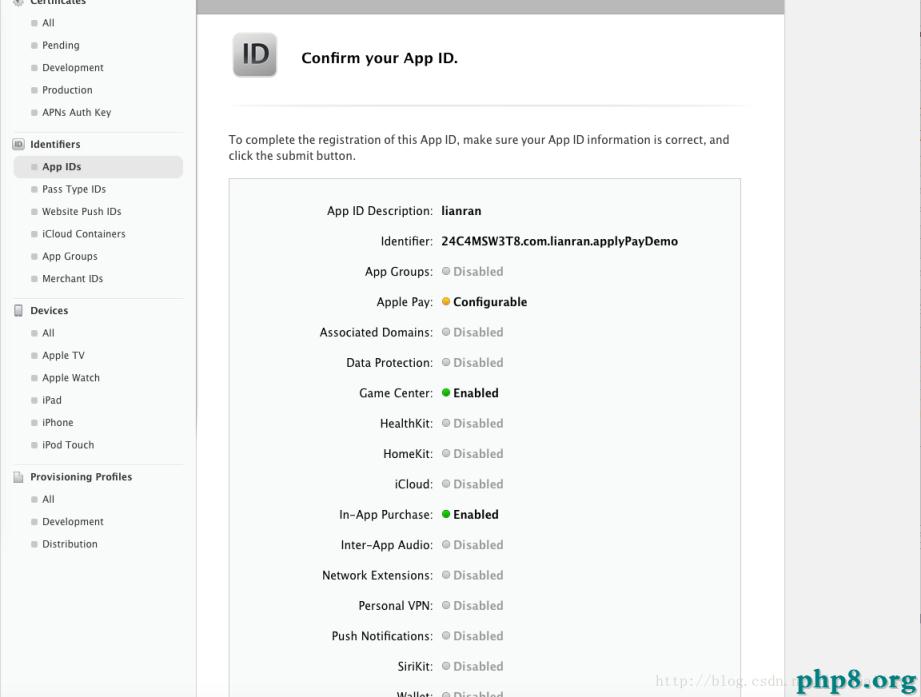The image size is (921, 697).
Task: Open Production certificates list
Action: point(67,90)
